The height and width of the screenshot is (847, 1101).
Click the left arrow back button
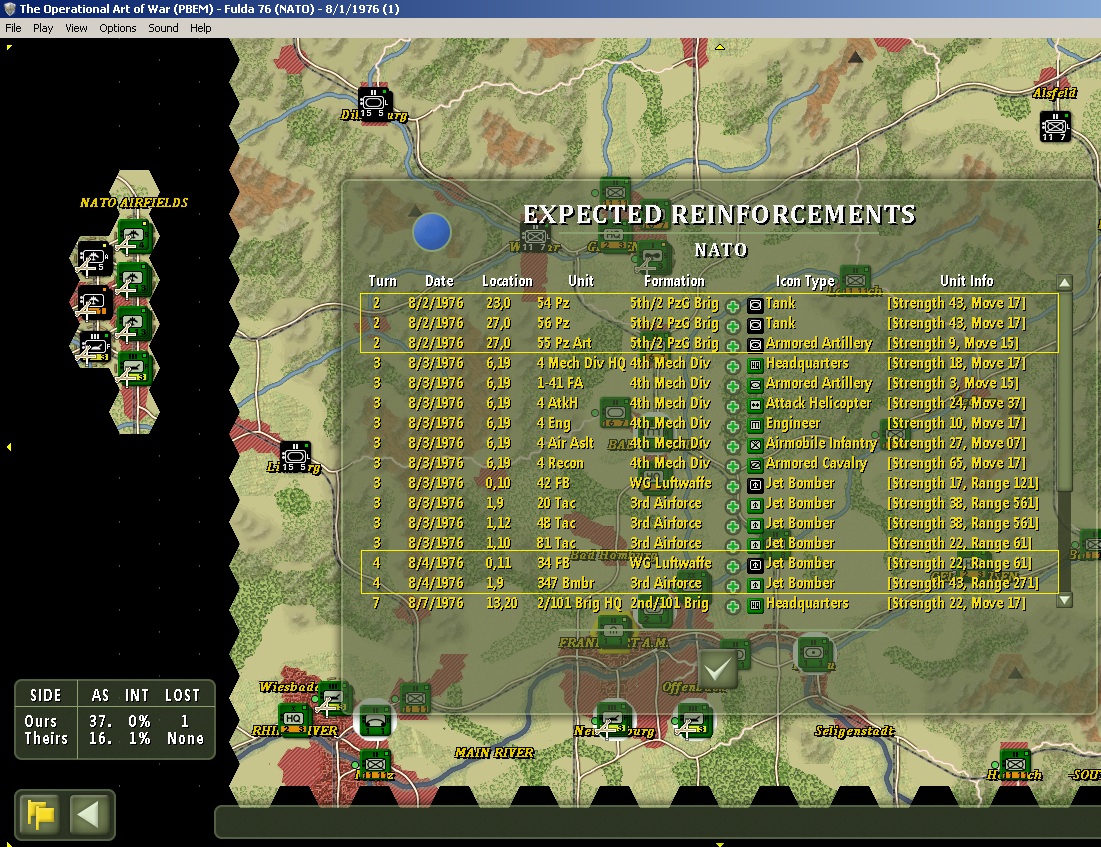88,815
